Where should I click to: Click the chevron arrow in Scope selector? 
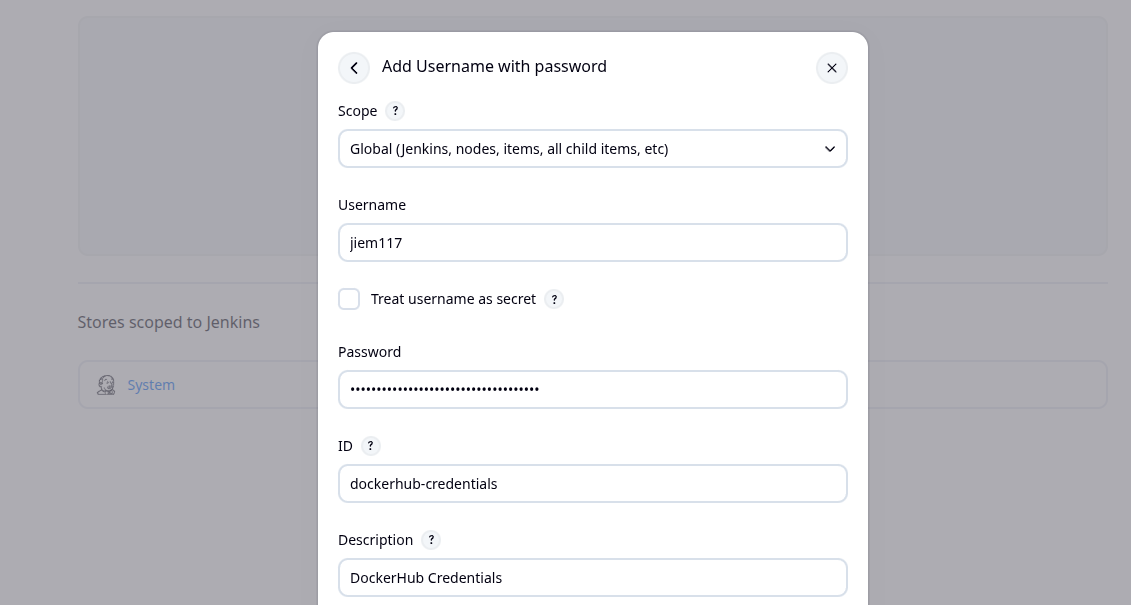[829, 149]
